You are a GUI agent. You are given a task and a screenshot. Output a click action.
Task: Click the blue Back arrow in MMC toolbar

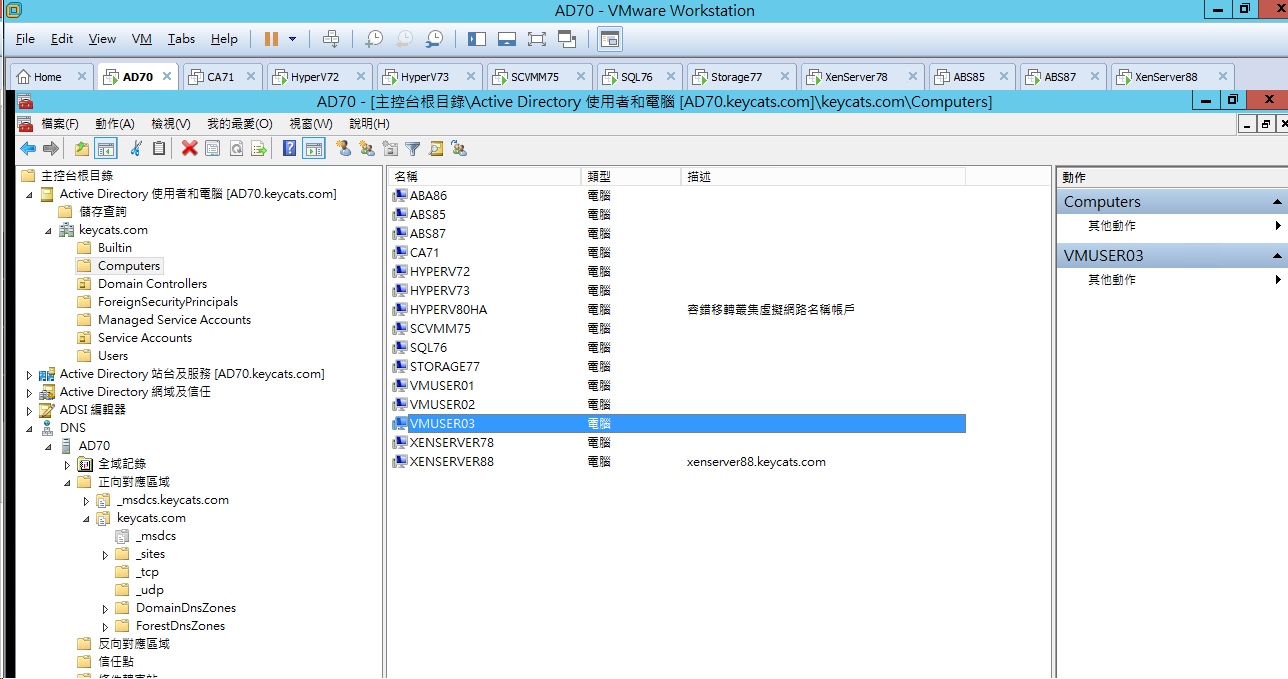click(x=28, y=149)
